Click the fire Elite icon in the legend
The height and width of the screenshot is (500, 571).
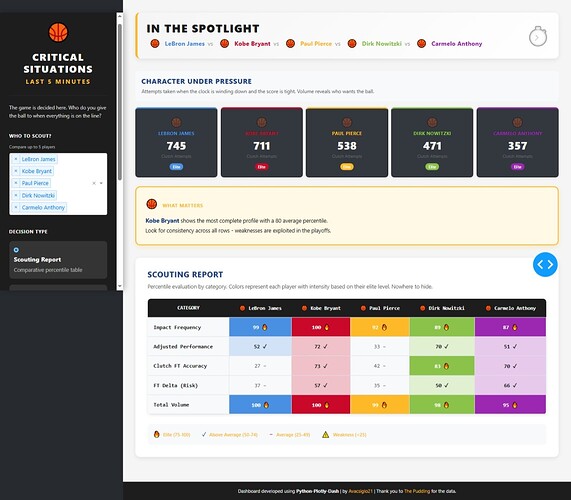[157, 434]
